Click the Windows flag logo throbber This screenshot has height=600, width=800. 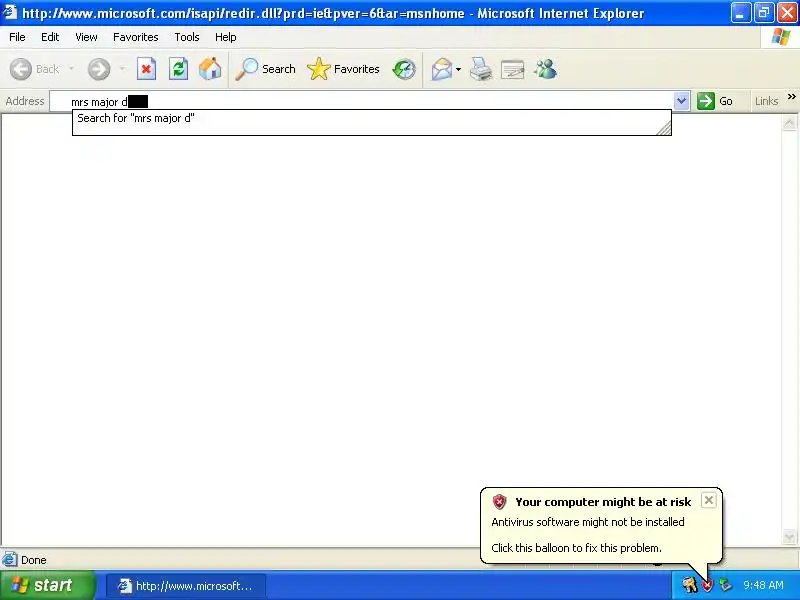[x=781, y=37]
